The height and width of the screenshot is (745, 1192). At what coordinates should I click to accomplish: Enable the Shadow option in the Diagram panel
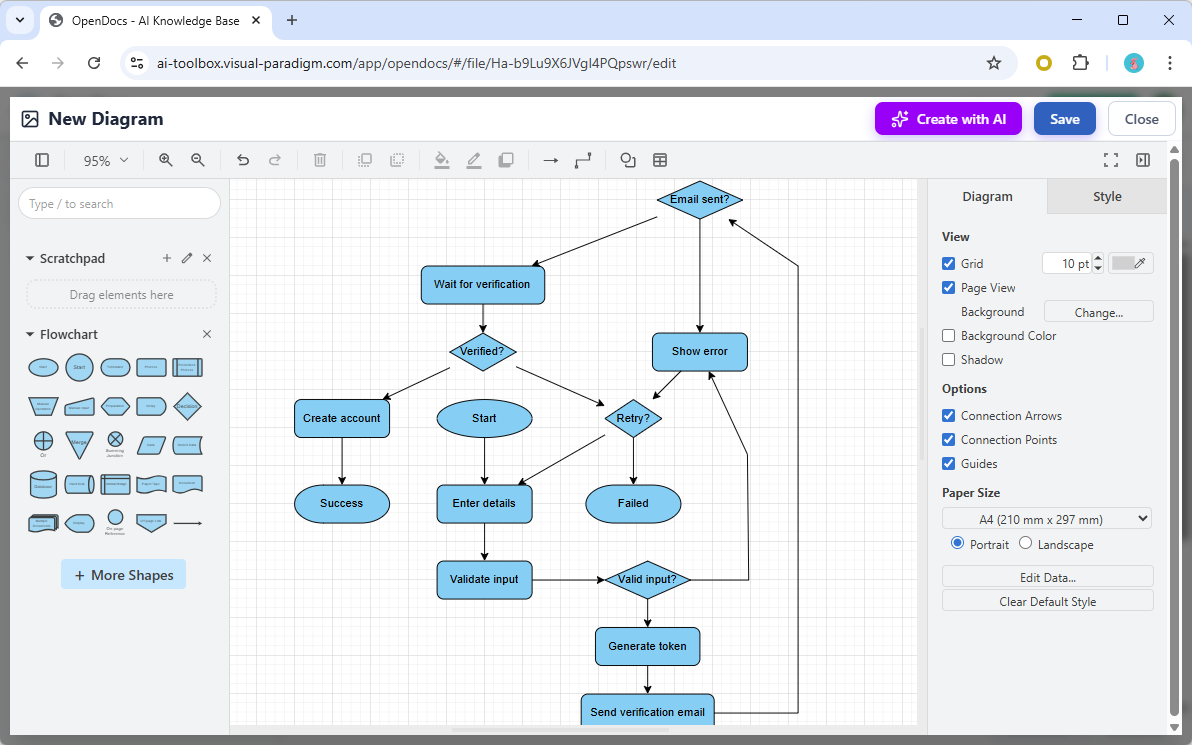948,359
